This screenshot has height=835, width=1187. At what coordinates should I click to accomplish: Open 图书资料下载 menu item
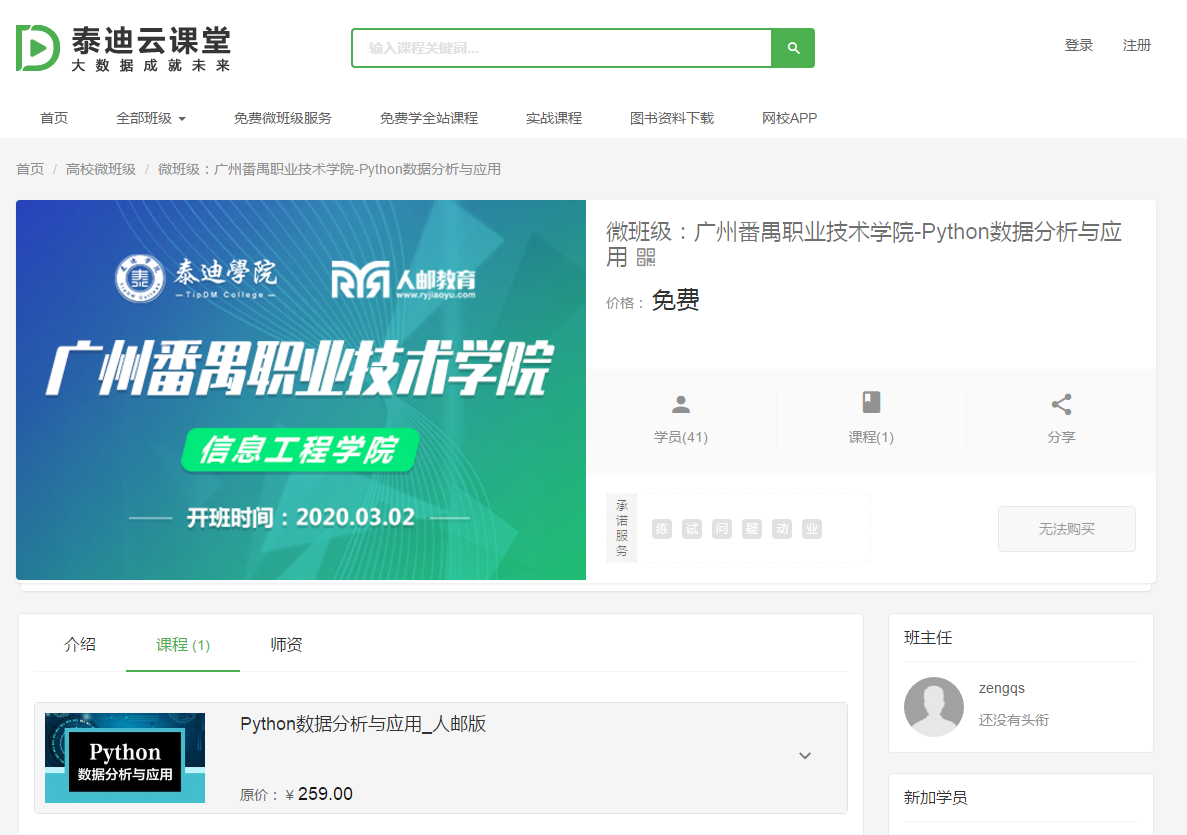671,118
